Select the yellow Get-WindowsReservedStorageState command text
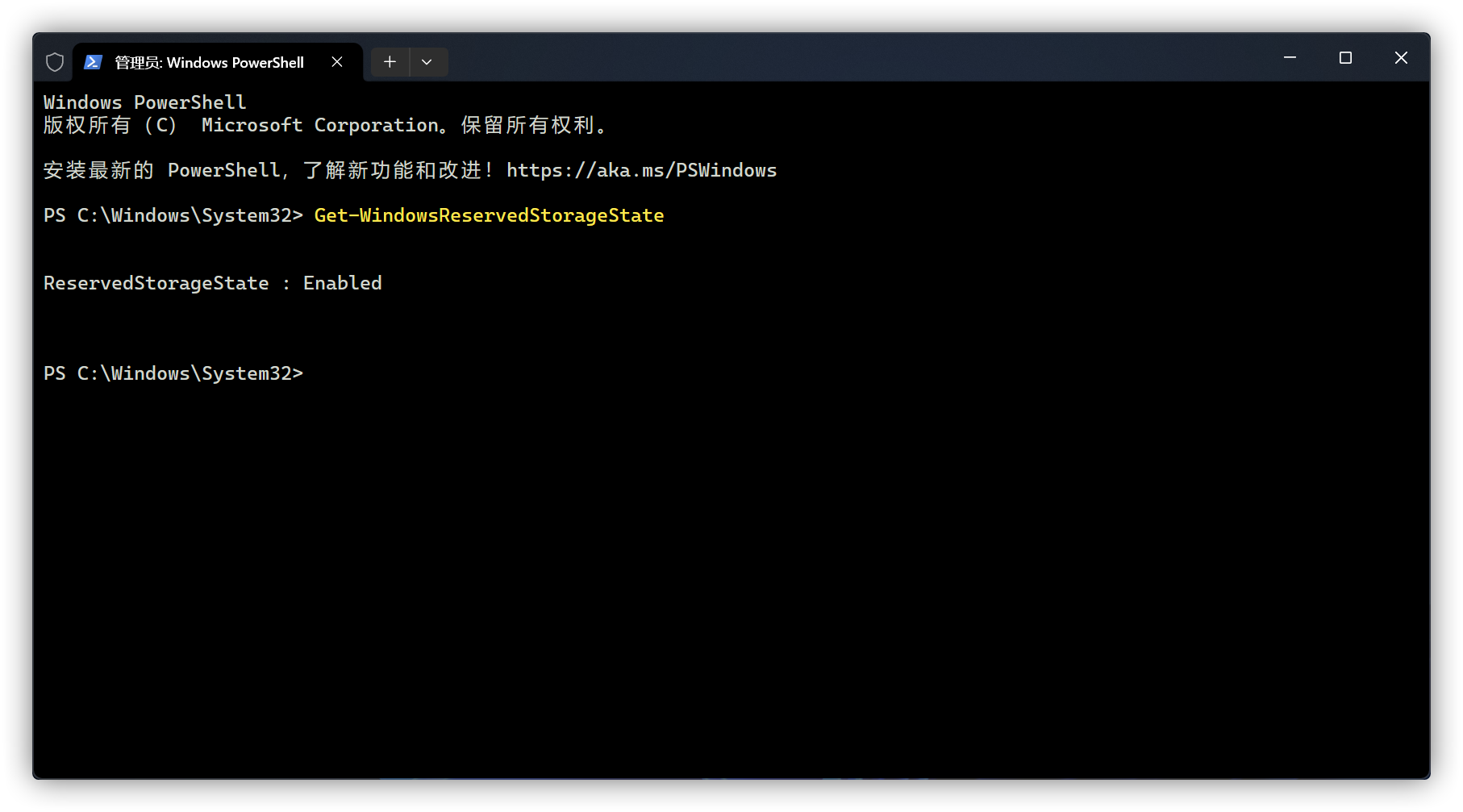1463x812 pixels. coord(488,215)
